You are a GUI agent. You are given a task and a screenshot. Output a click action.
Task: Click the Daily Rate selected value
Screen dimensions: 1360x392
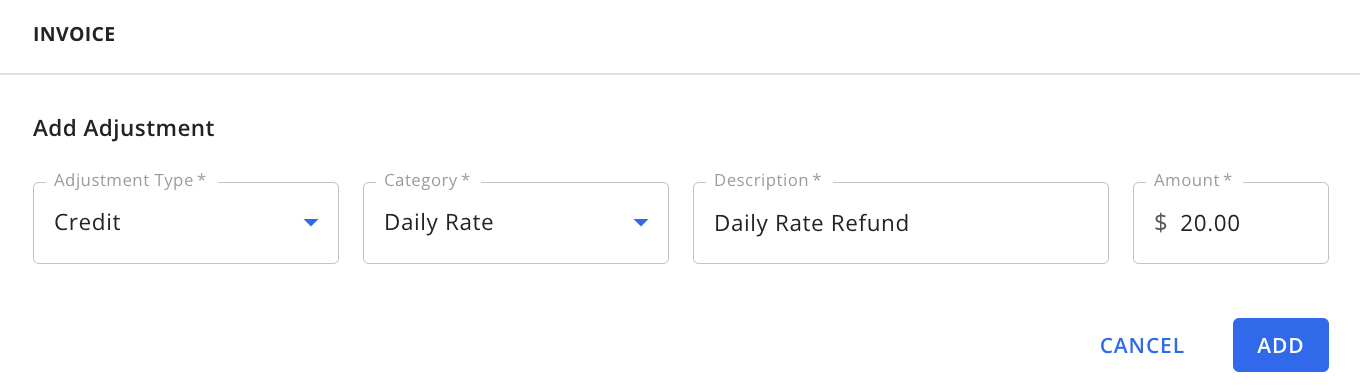pos(439,223)
